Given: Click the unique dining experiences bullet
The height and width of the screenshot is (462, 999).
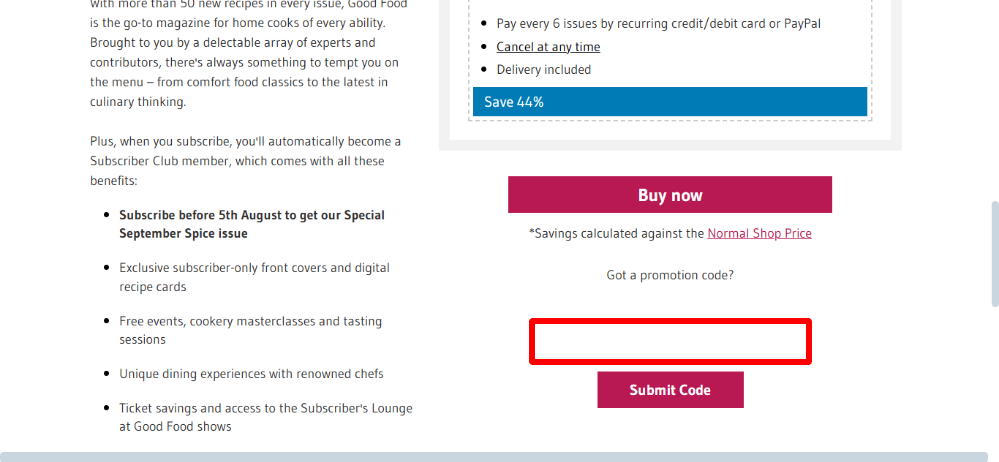Looking at the screenshot, I should click(251, 374).
